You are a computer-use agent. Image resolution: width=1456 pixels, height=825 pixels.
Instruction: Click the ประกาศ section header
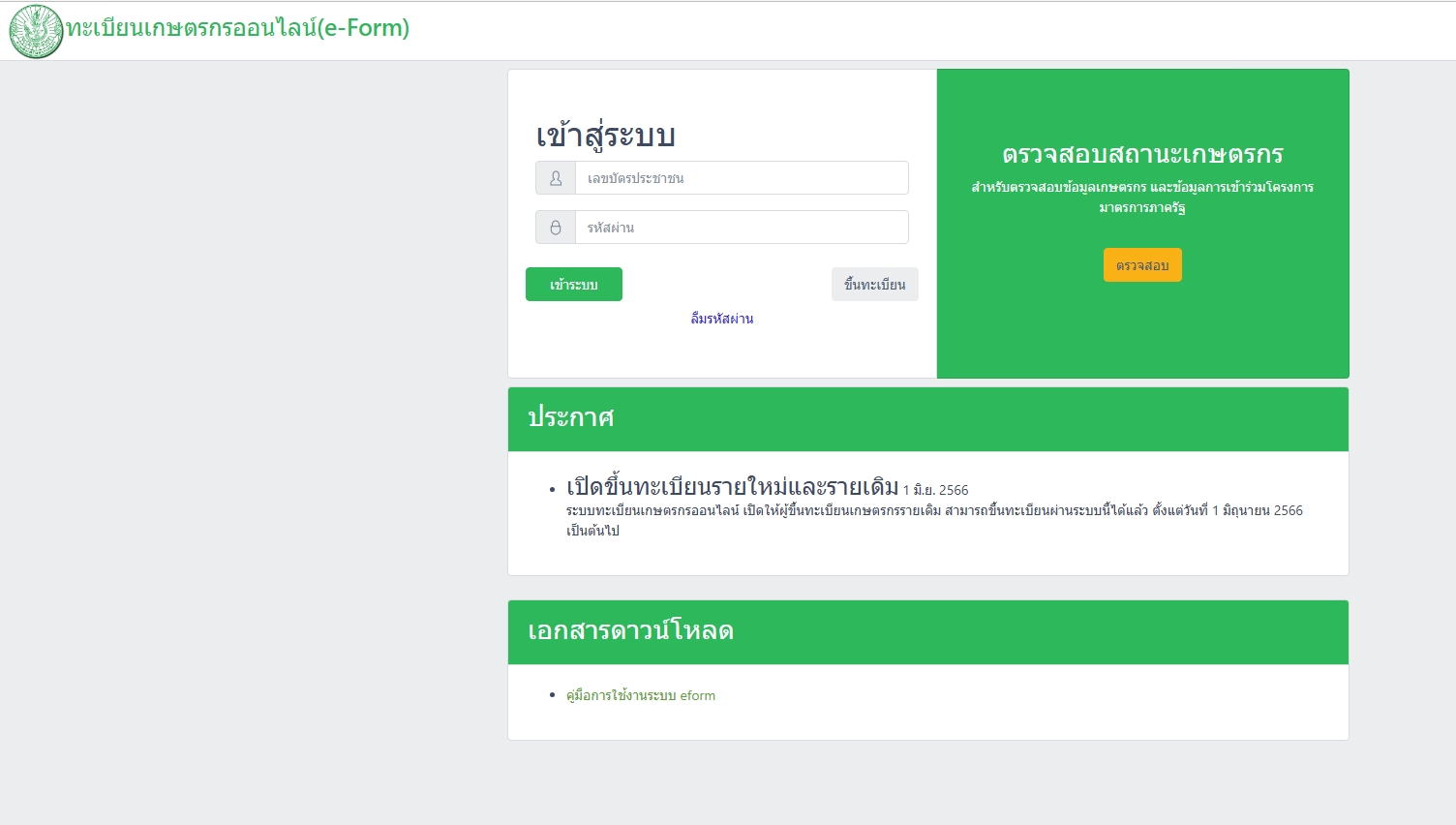point(928,419)
